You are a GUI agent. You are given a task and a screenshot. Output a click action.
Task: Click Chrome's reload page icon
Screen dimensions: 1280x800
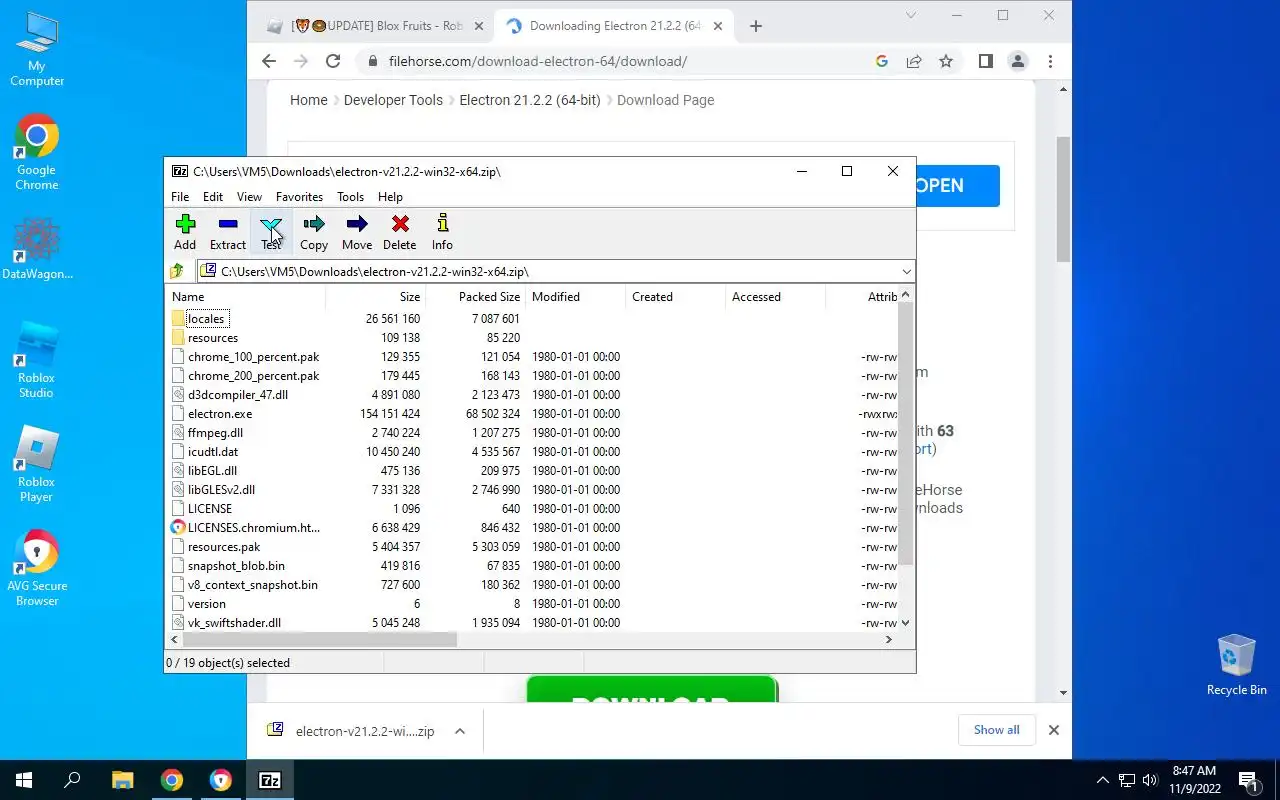pos(333,61)
